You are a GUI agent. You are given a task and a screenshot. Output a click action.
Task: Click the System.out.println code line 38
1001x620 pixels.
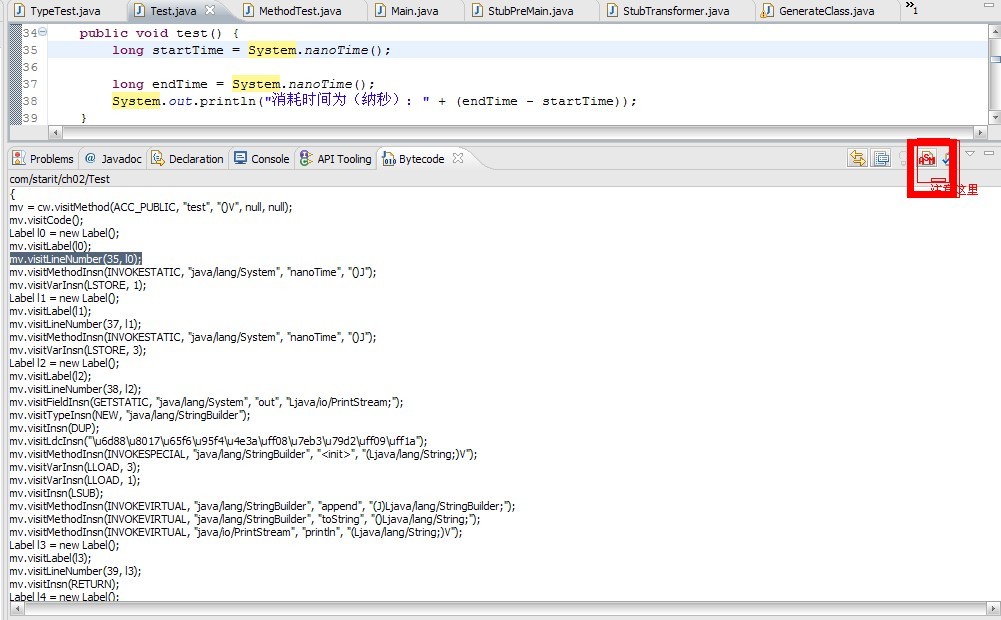pos(374,100)
